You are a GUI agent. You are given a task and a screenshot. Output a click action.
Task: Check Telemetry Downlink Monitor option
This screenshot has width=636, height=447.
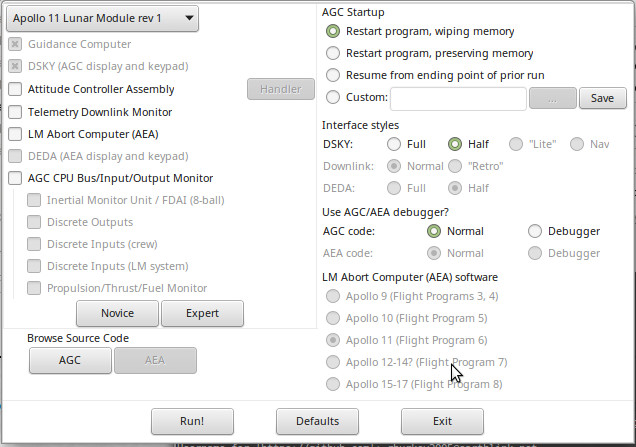(x=15, y=112)
